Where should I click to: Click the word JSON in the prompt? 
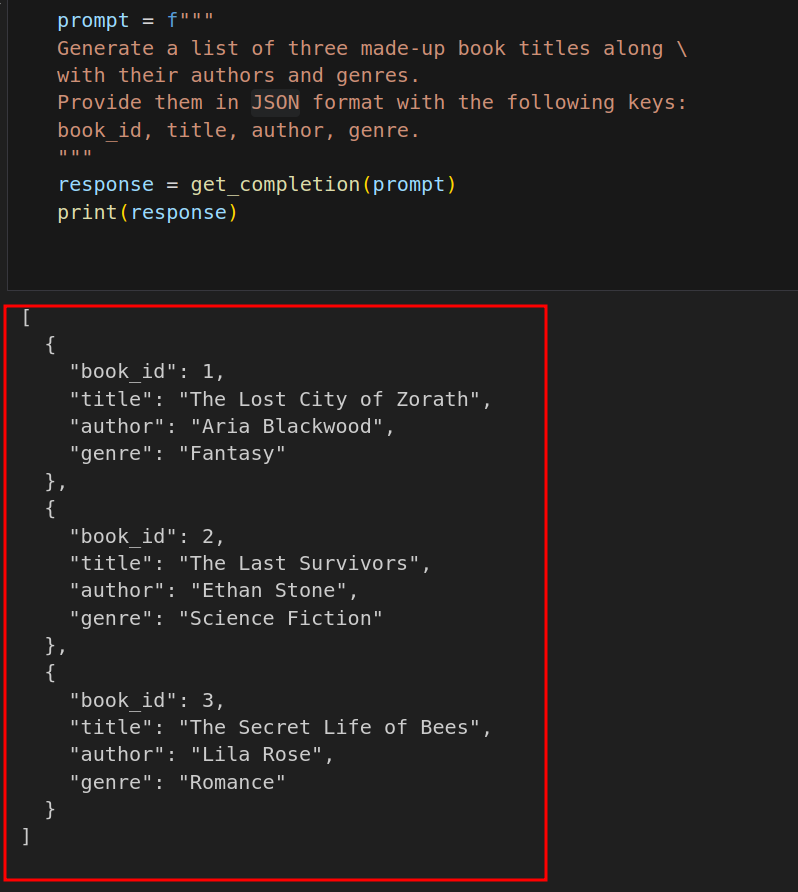tap(275, 102)
